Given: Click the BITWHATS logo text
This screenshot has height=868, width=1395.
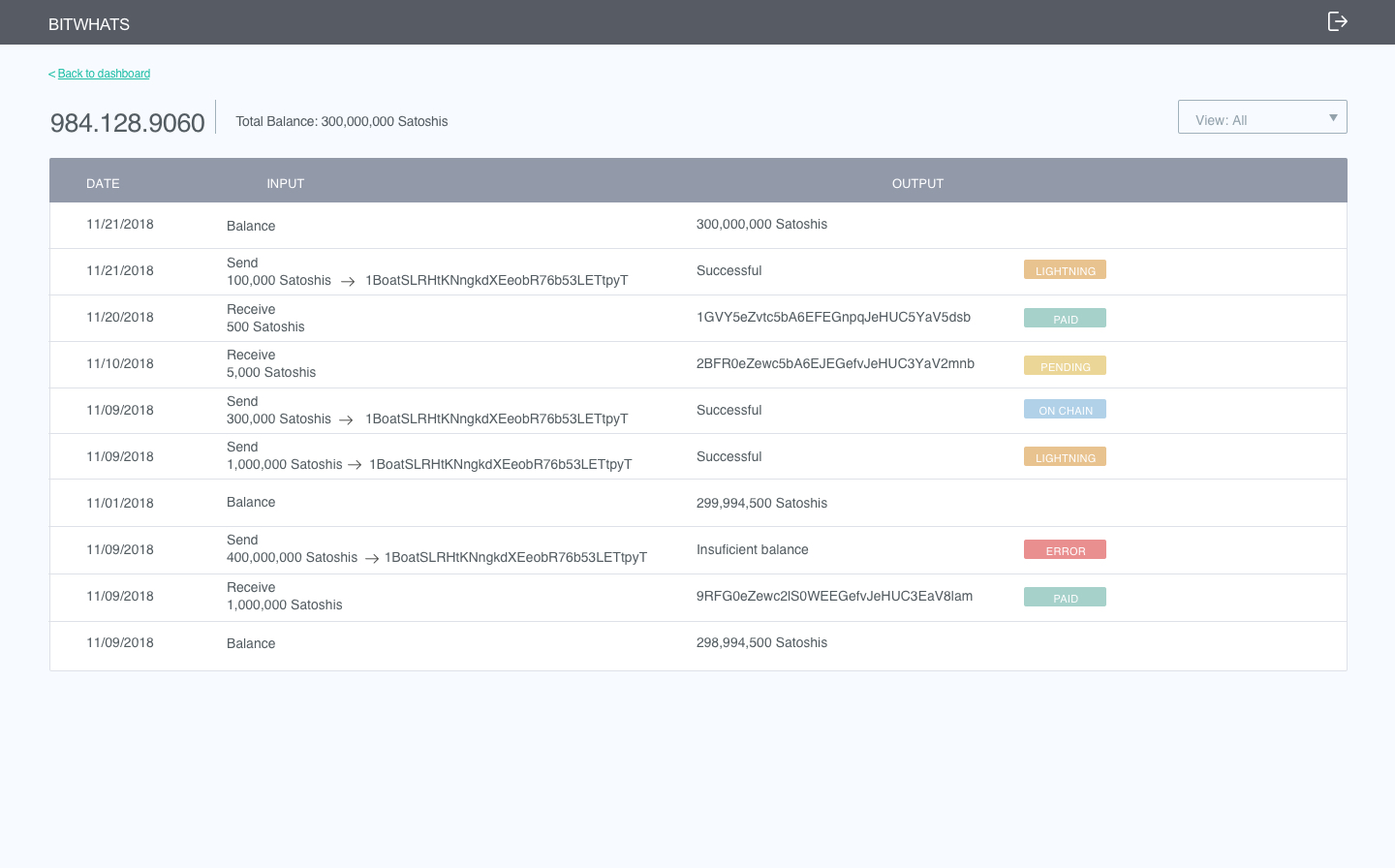Looking at the screenshot, I should point(89,24).
